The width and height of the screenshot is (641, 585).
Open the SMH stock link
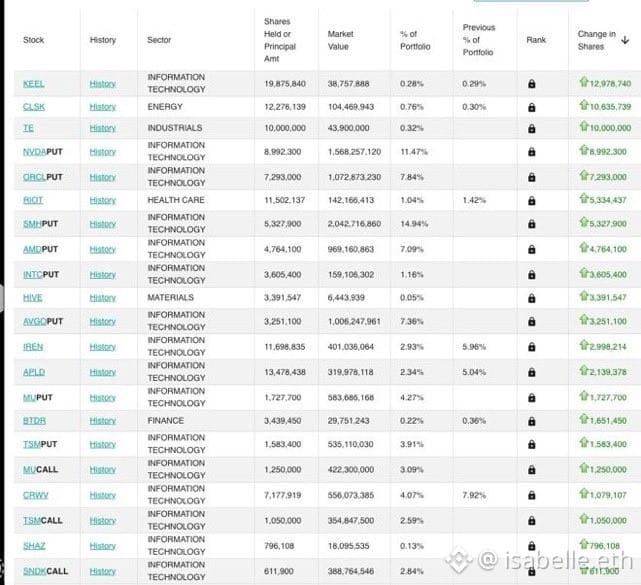click(32, 224)
